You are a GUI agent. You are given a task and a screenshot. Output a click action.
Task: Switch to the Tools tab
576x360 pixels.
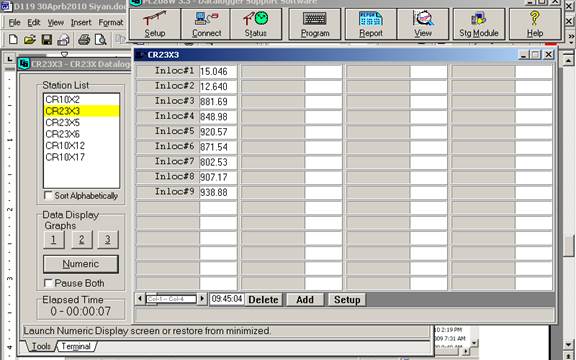[x=41, y=346]
